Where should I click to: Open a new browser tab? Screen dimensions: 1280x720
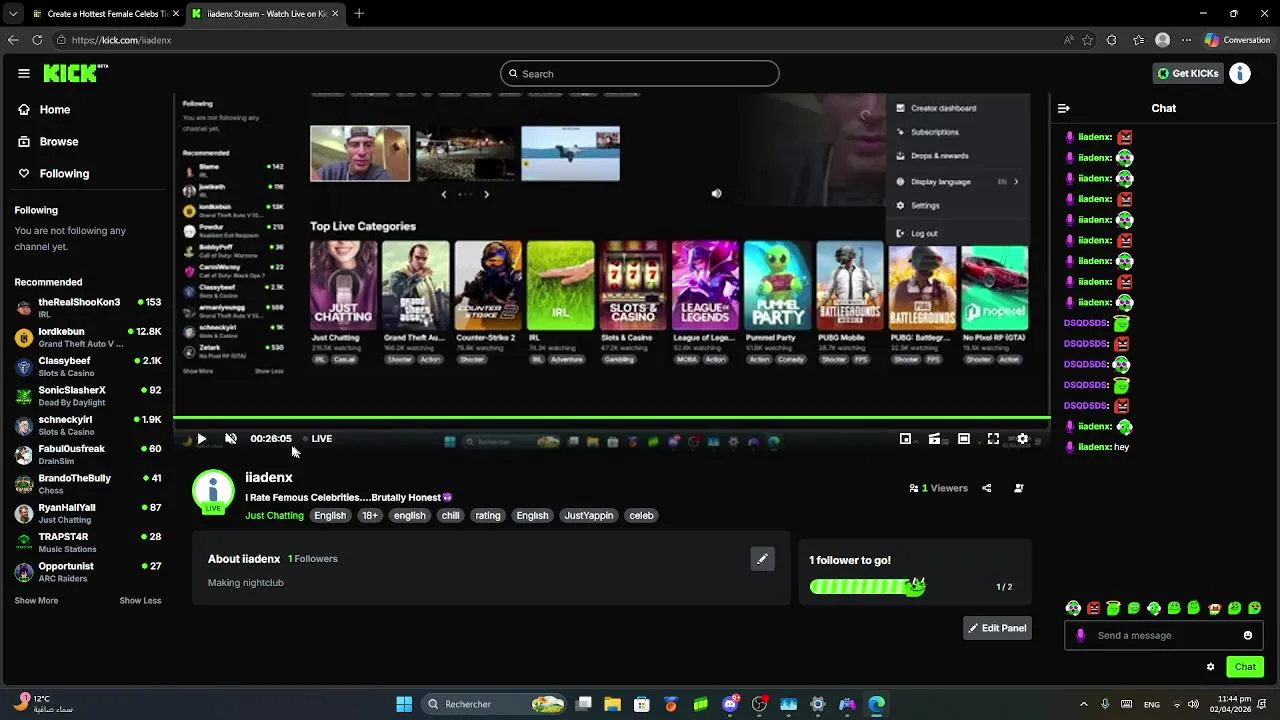click(359, 14)
